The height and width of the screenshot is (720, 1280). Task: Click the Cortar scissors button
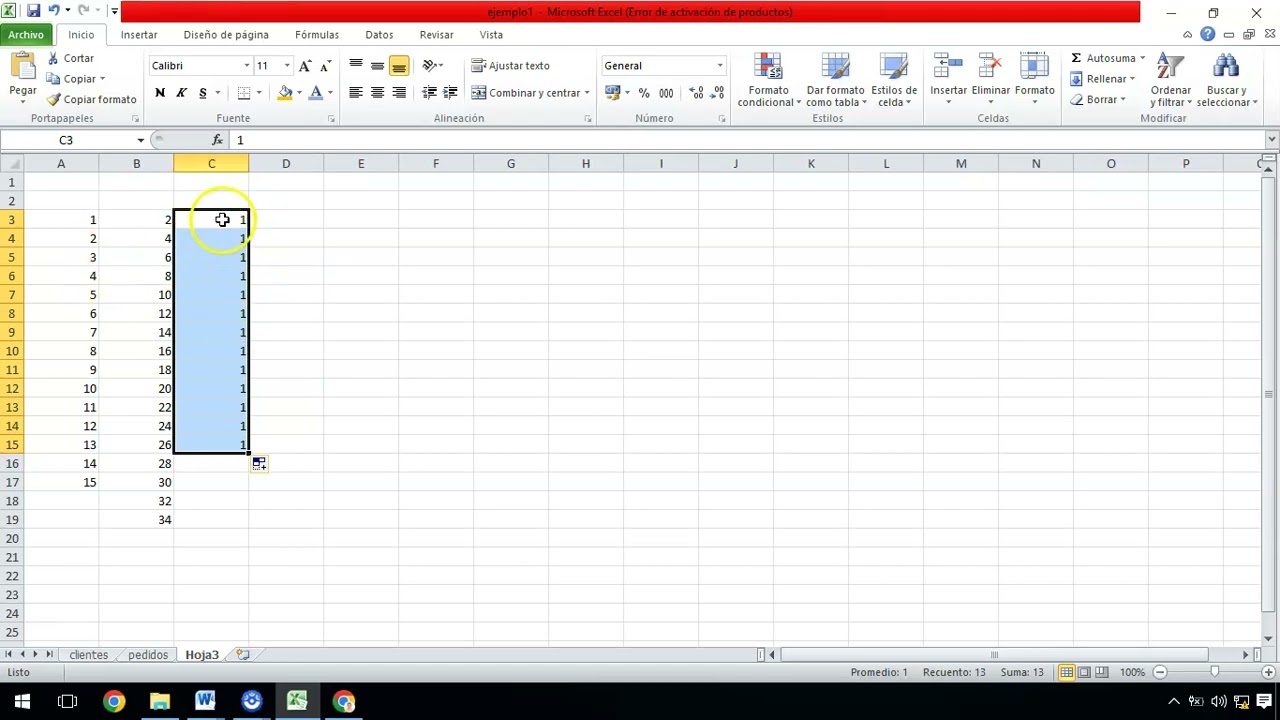[70, 58]
